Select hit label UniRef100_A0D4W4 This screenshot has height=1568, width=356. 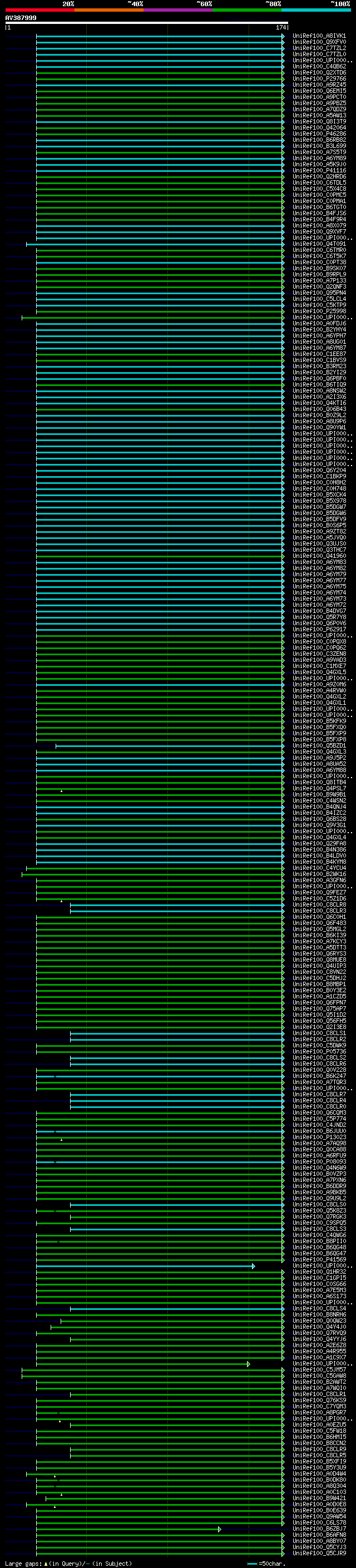coord(319,1473)
